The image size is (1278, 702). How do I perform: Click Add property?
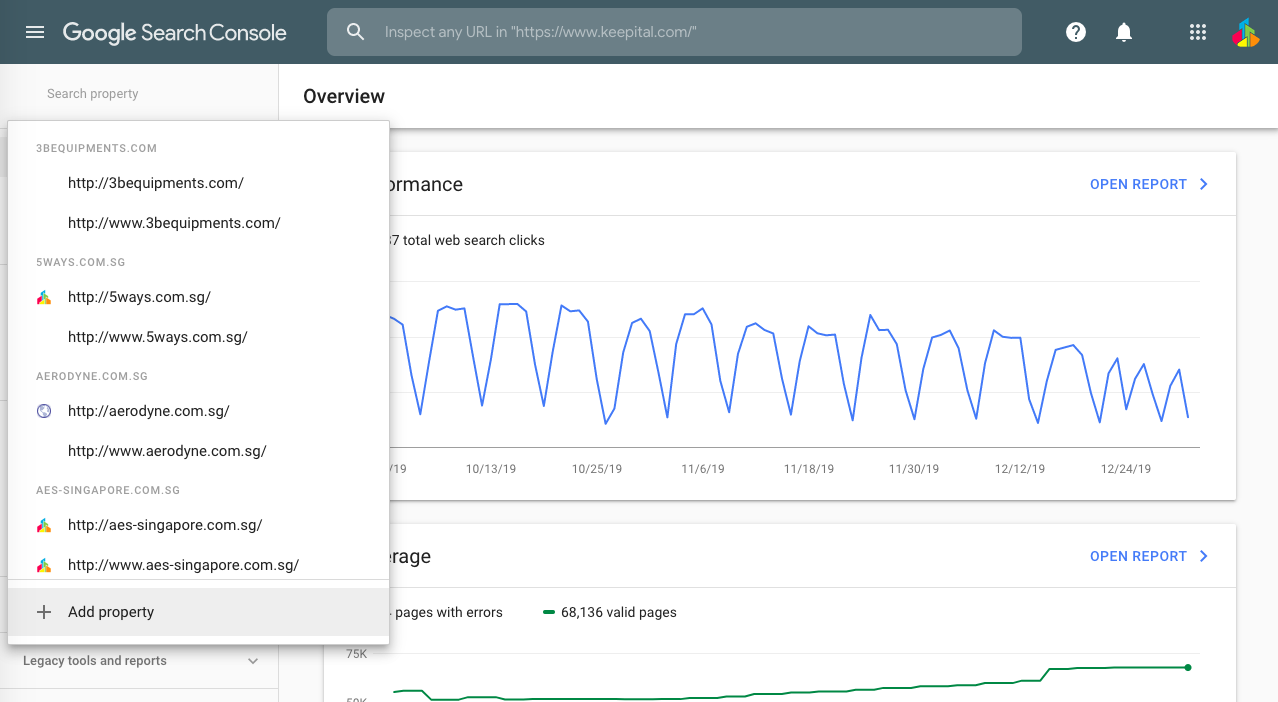[111, 612]
